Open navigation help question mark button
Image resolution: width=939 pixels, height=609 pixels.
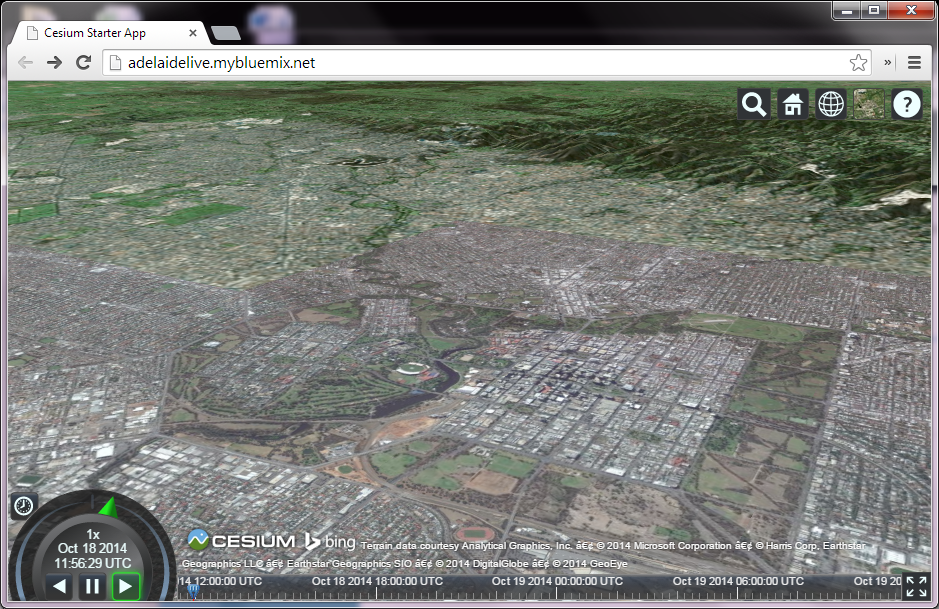point(907,105)
